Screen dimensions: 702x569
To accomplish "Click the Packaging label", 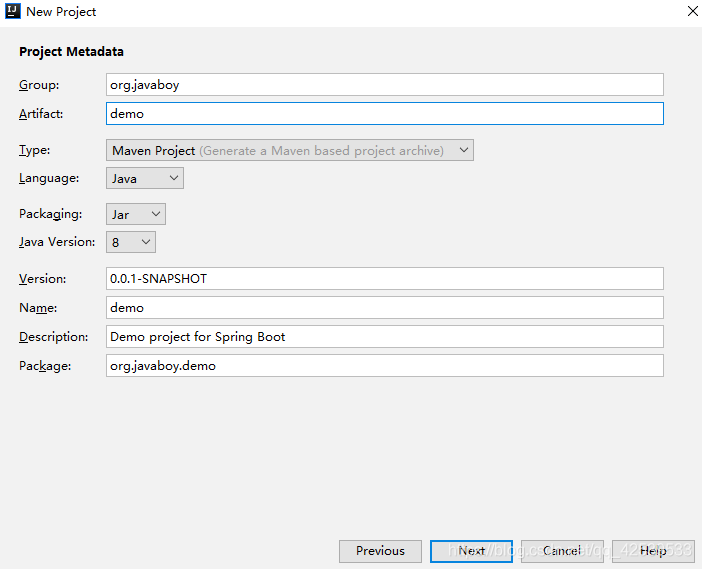I will pyautogui.click(x=51, y=214).
